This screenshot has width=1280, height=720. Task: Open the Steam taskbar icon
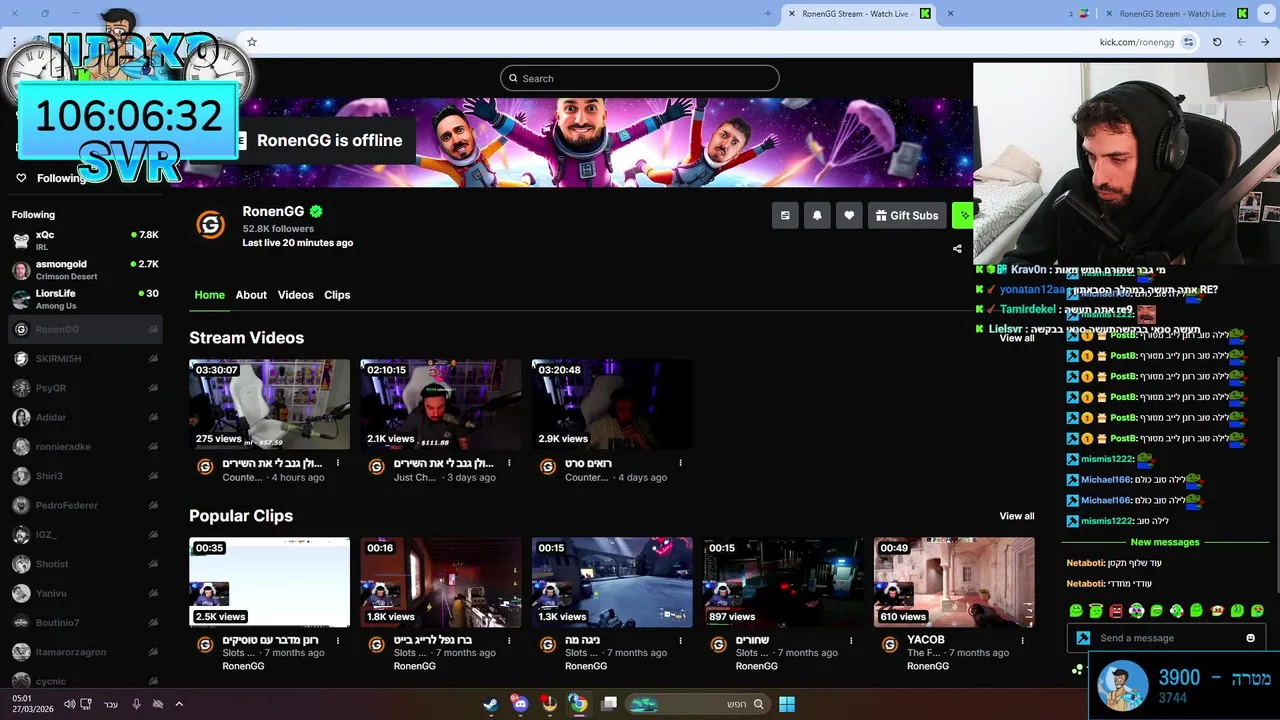491,704
